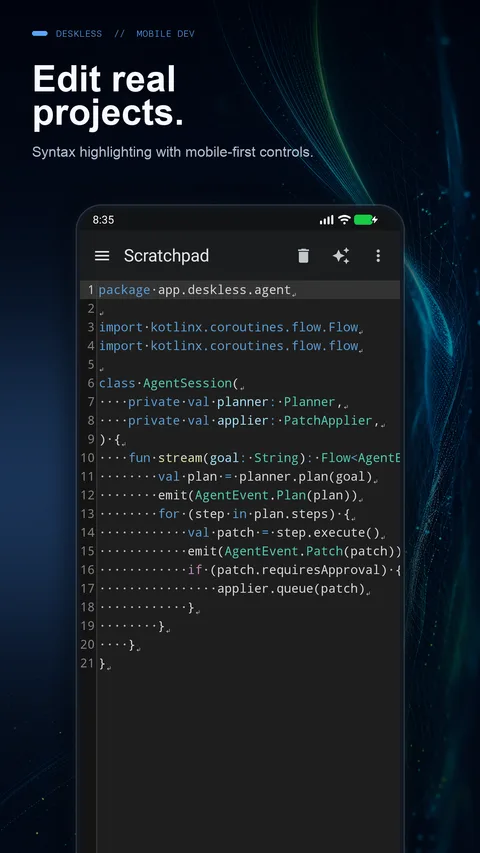Click the Syntax highlighting subtitle text
Image resolution: width=480 pixels, height=853 pixels.
coord(173,152)
